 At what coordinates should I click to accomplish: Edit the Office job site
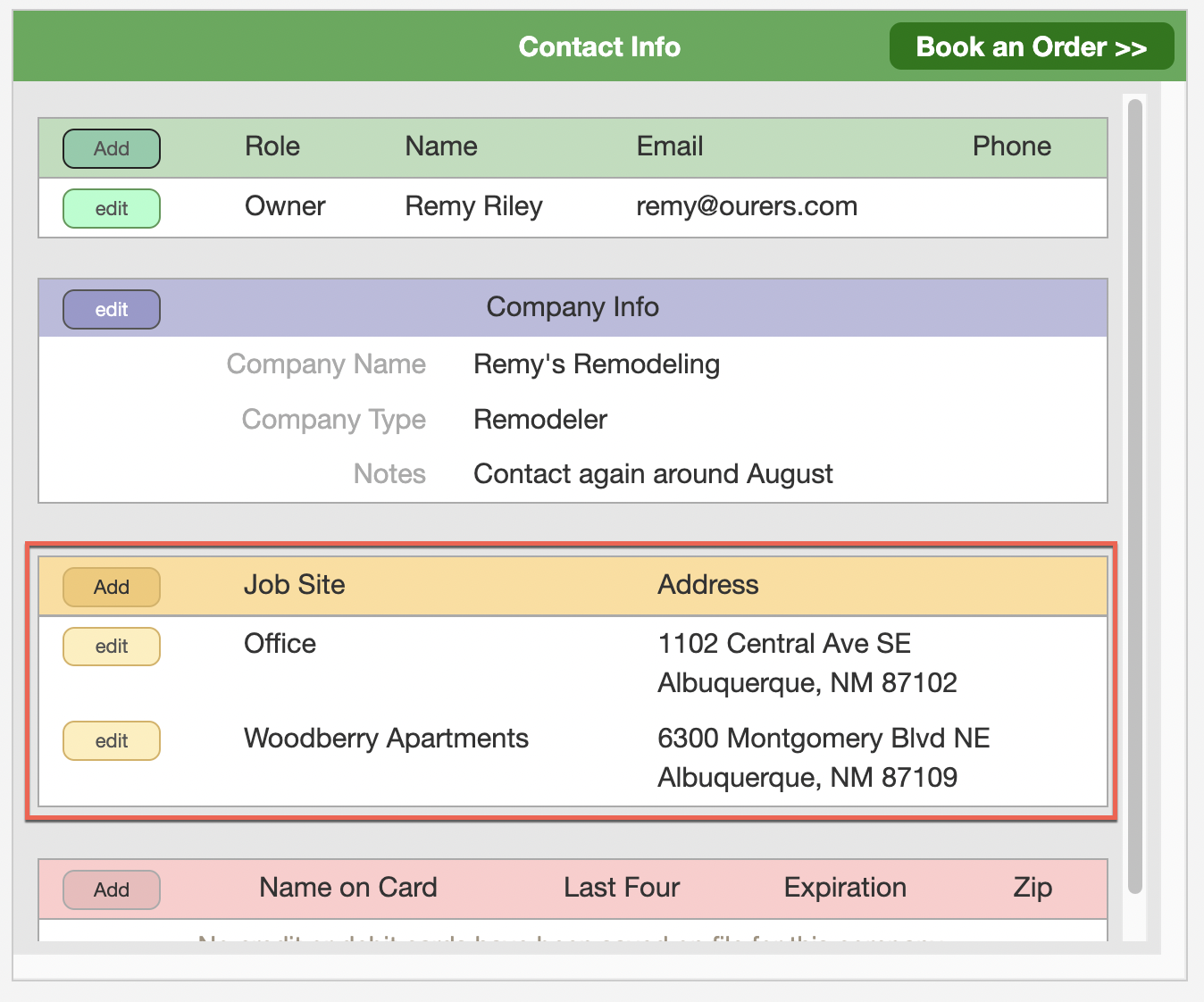tap(112, 646)
